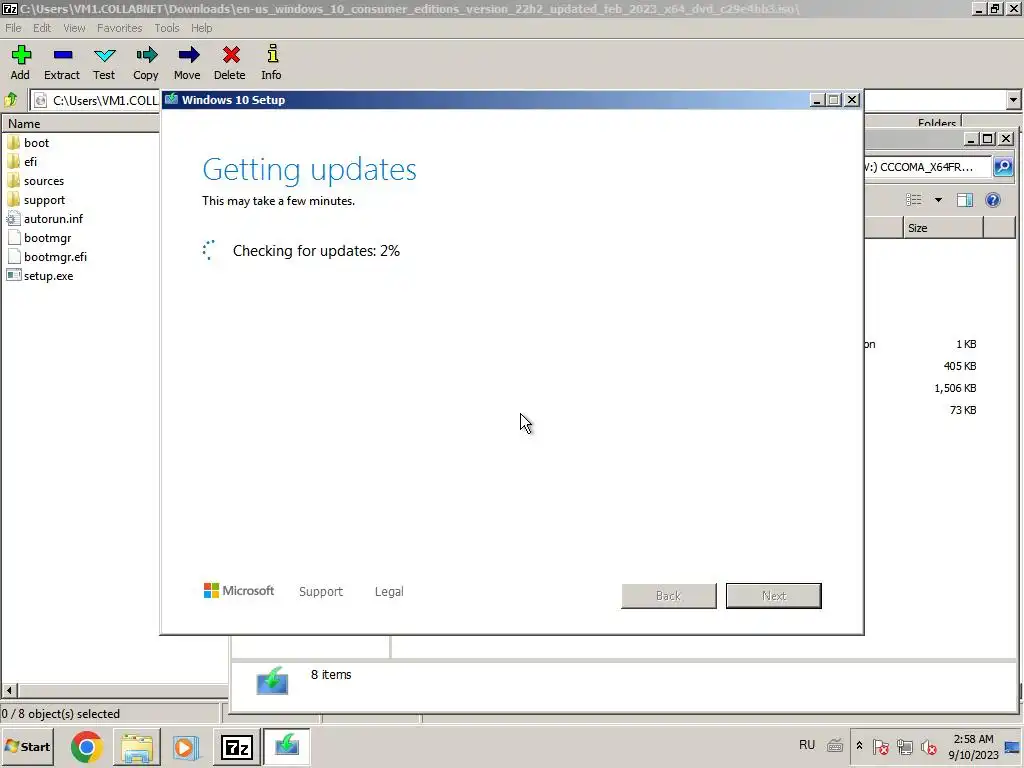Open the network tray icon
The height and width of the screenshot is (768, 1024).
pos(904,746)
